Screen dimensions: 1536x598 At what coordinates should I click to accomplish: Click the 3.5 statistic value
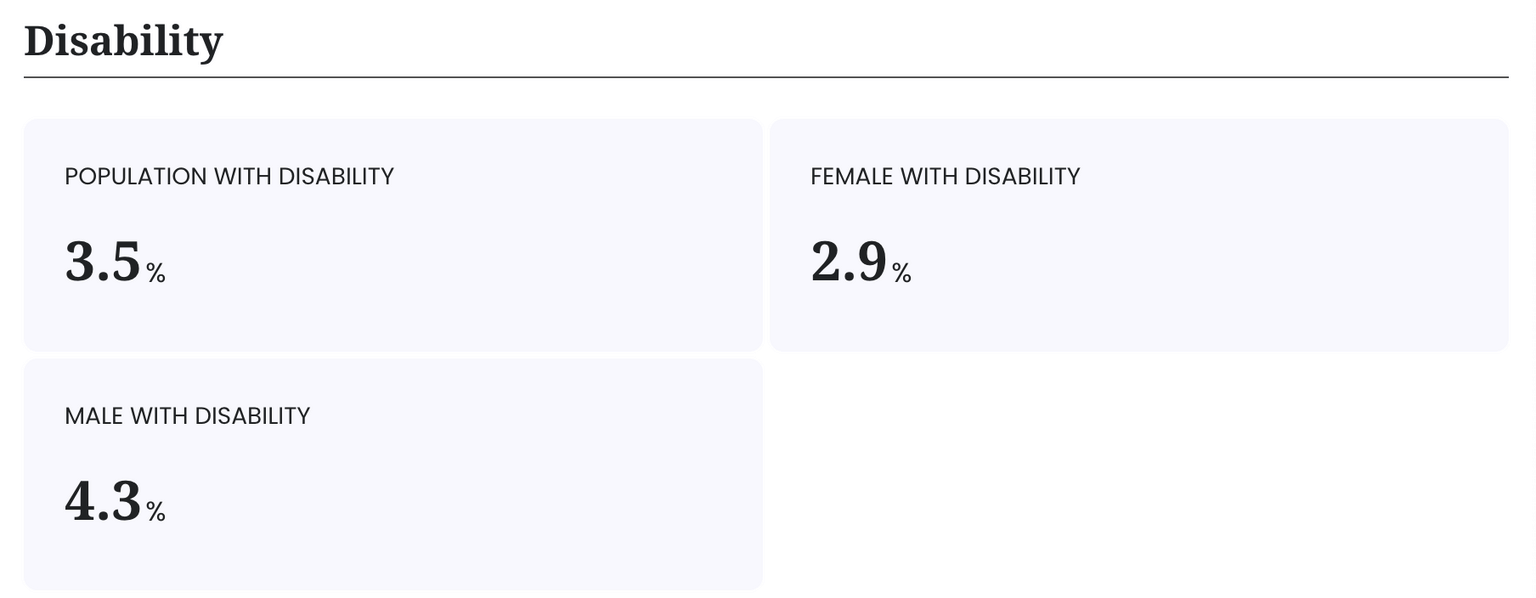point(103,263)
